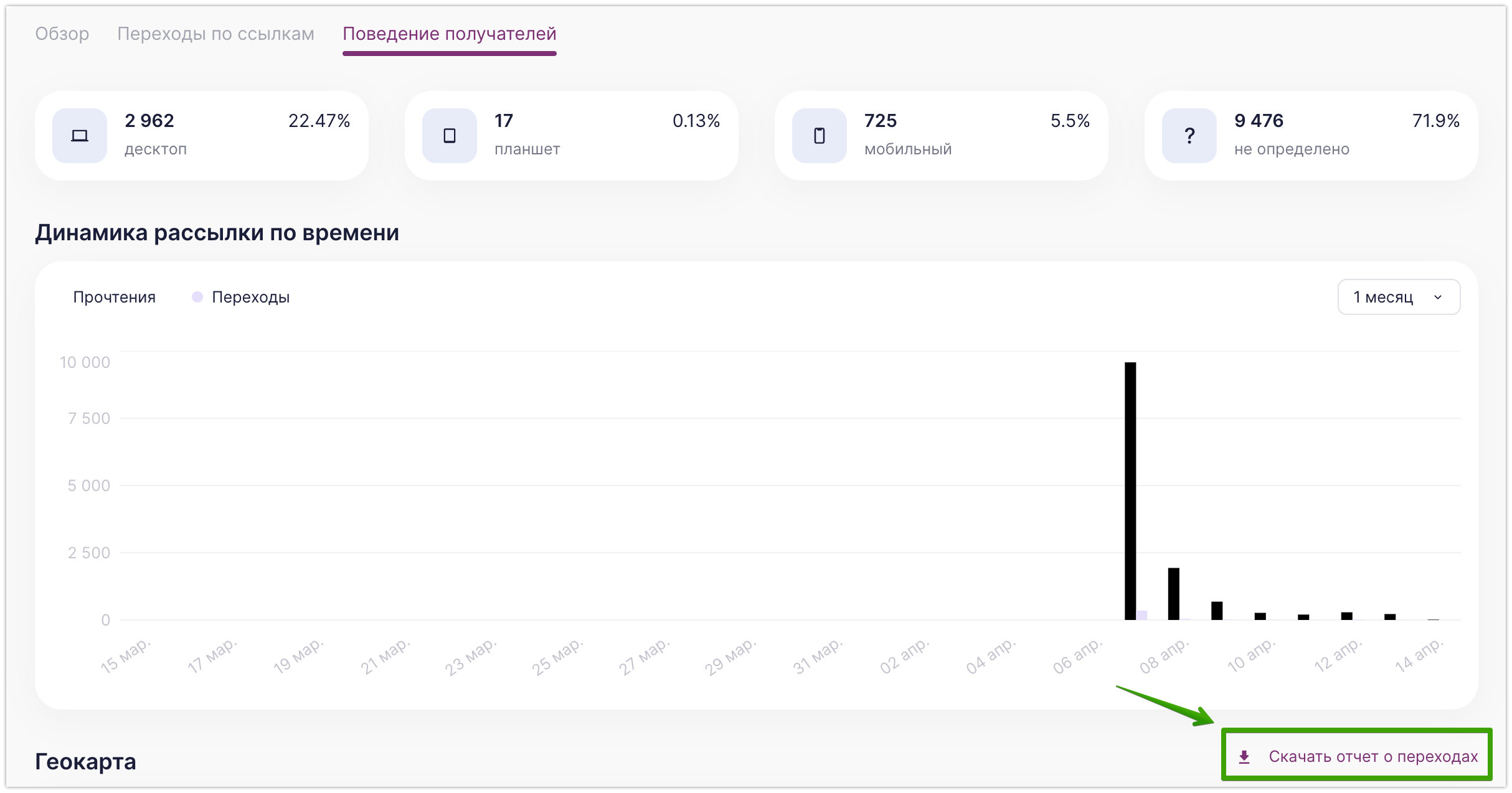Open the Обзор tab

(62, 34)
